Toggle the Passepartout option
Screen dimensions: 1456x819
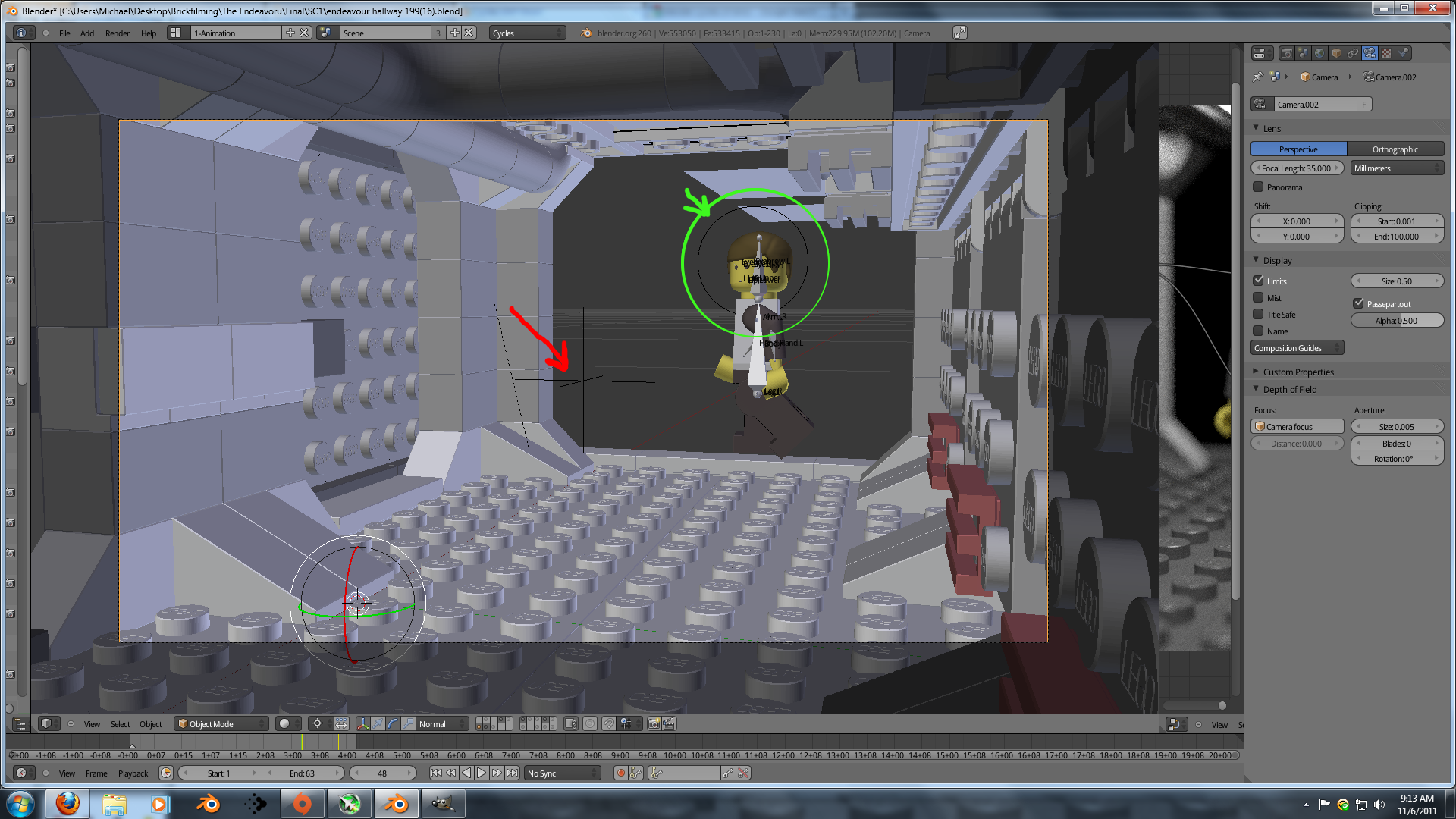coord(1358,303)
